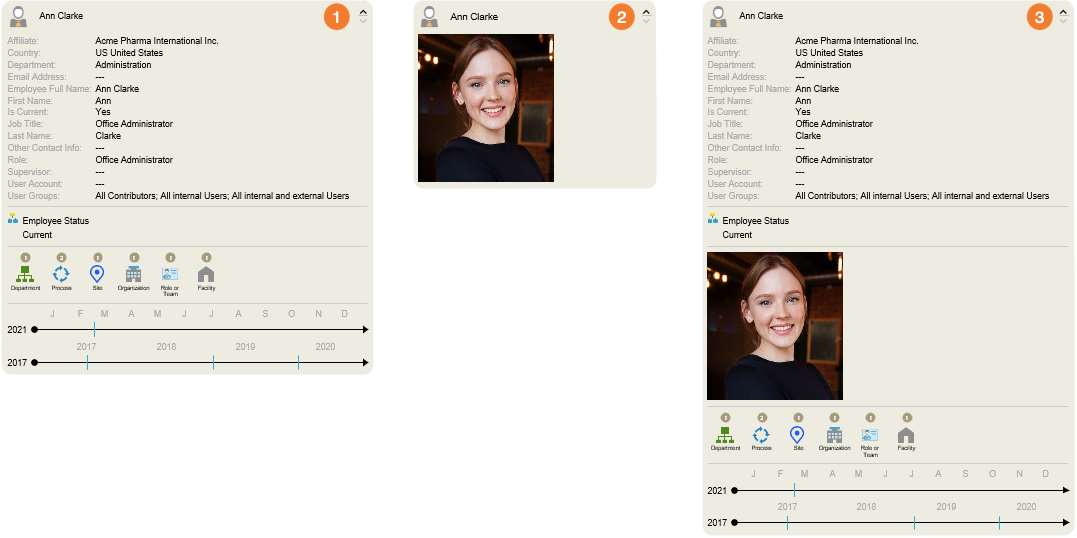The height and width of the screenshot is (538, 1077).
Task: Click the Organization building icon in card 1
Action: (133, 274)
